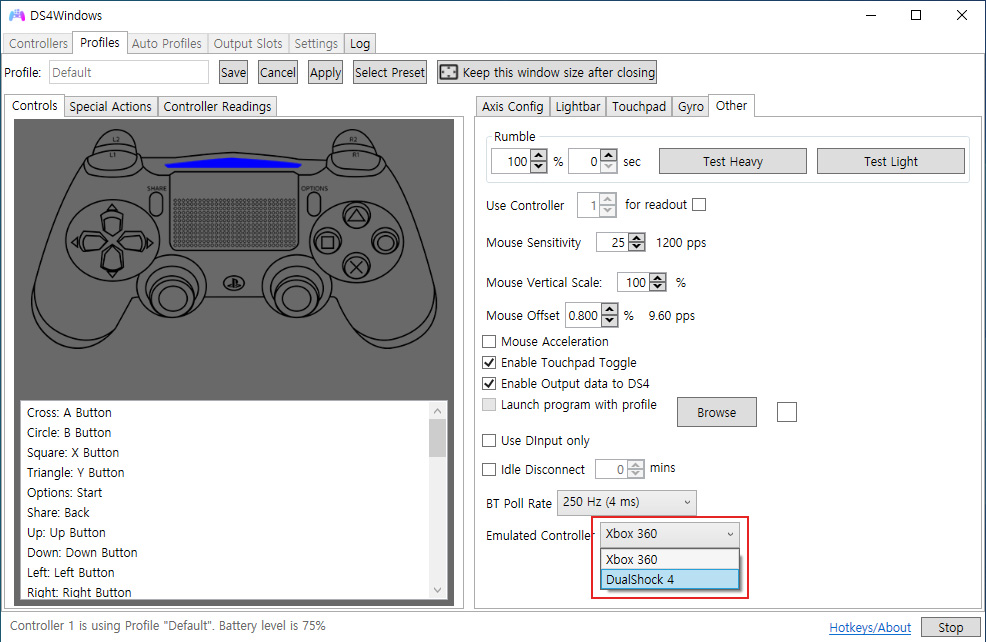Open the Auto Profiles tab
This screenshot has height=642, width=986.
(167, 43)
